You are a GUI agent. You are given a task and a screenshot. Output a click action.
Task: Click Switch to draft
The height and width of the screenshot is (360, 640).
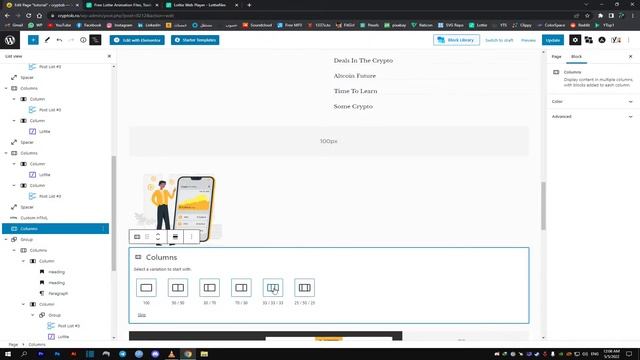coord(499,40)
